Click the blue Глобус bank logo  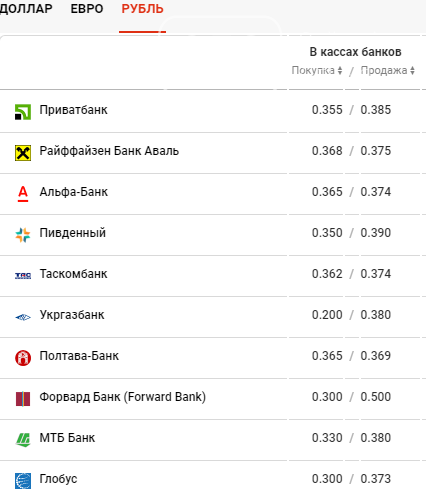(23, 481)
